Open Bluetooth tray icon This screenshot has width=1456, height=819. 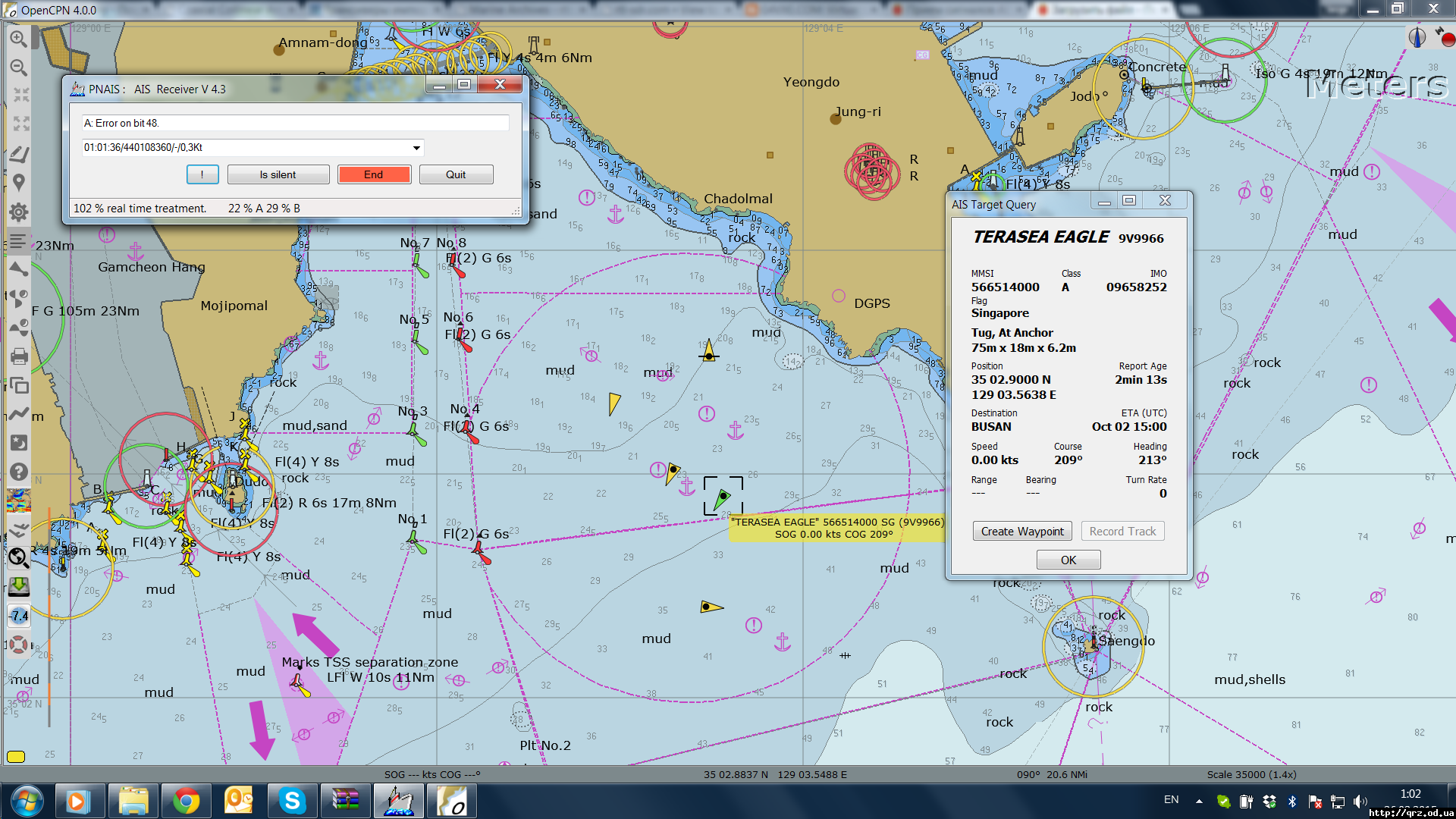tap(1292, 801)
